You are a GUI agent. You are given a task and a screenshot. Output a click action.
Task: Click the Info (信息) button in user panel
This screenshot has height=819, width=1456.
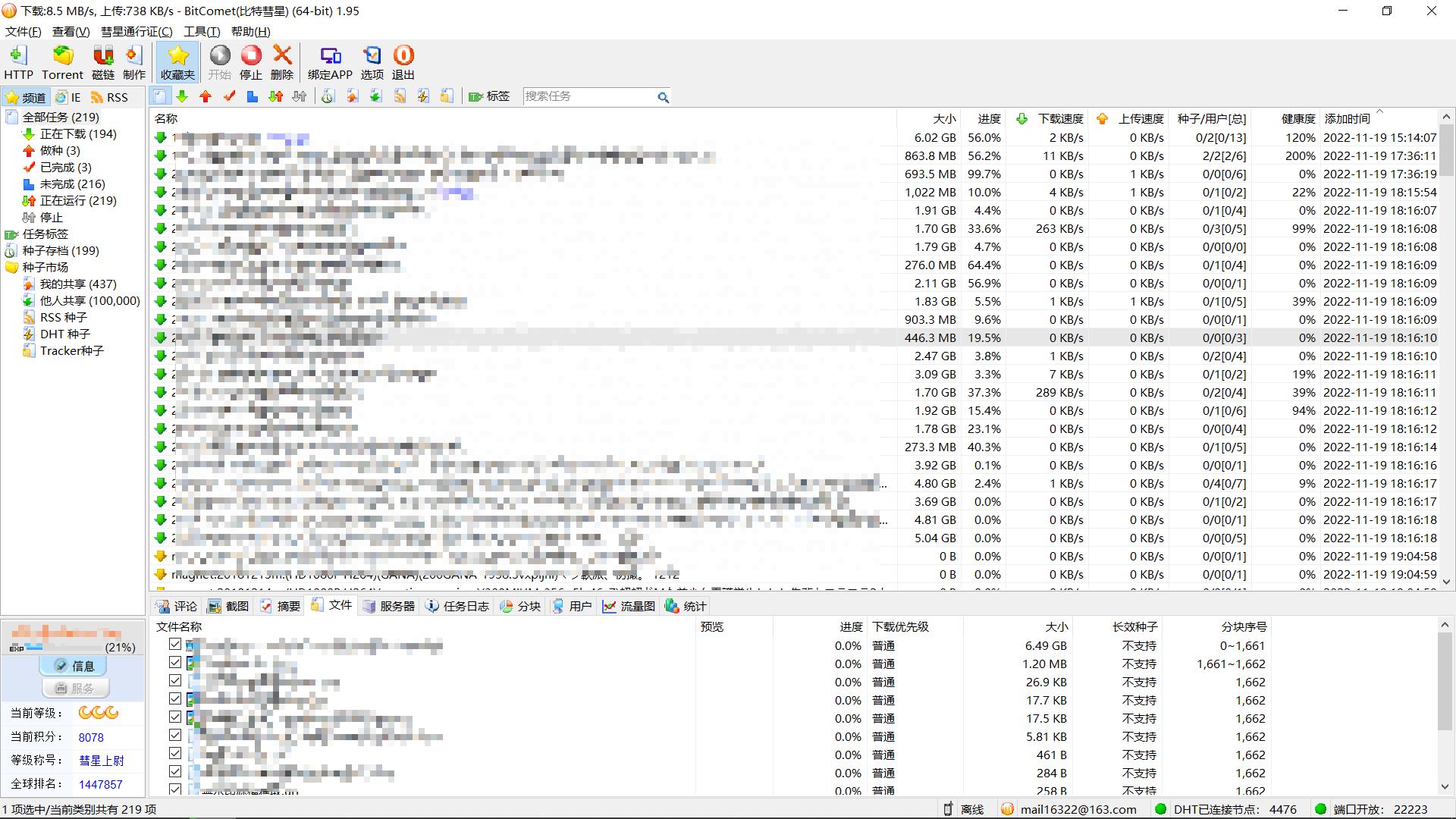(74, 666)
